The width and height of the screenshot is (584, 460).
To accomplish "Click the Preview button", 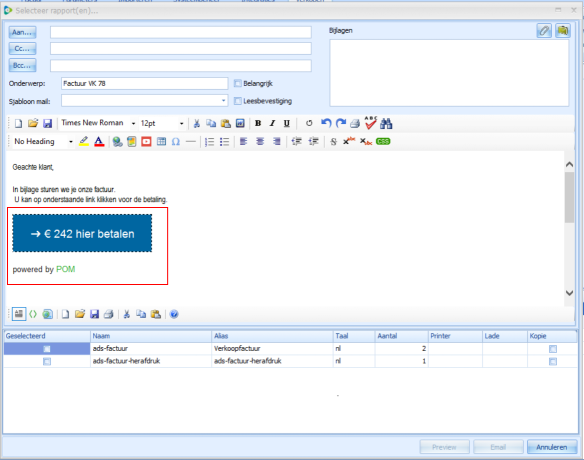I will pos(444,447).
